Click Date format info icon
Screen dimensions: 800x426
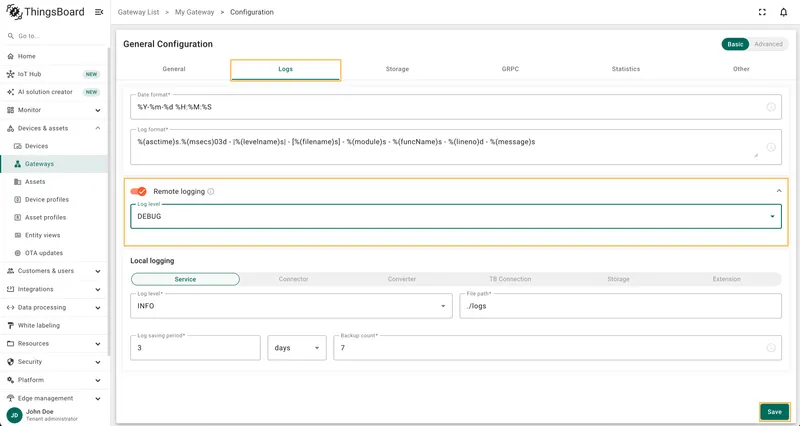[771, 107]
